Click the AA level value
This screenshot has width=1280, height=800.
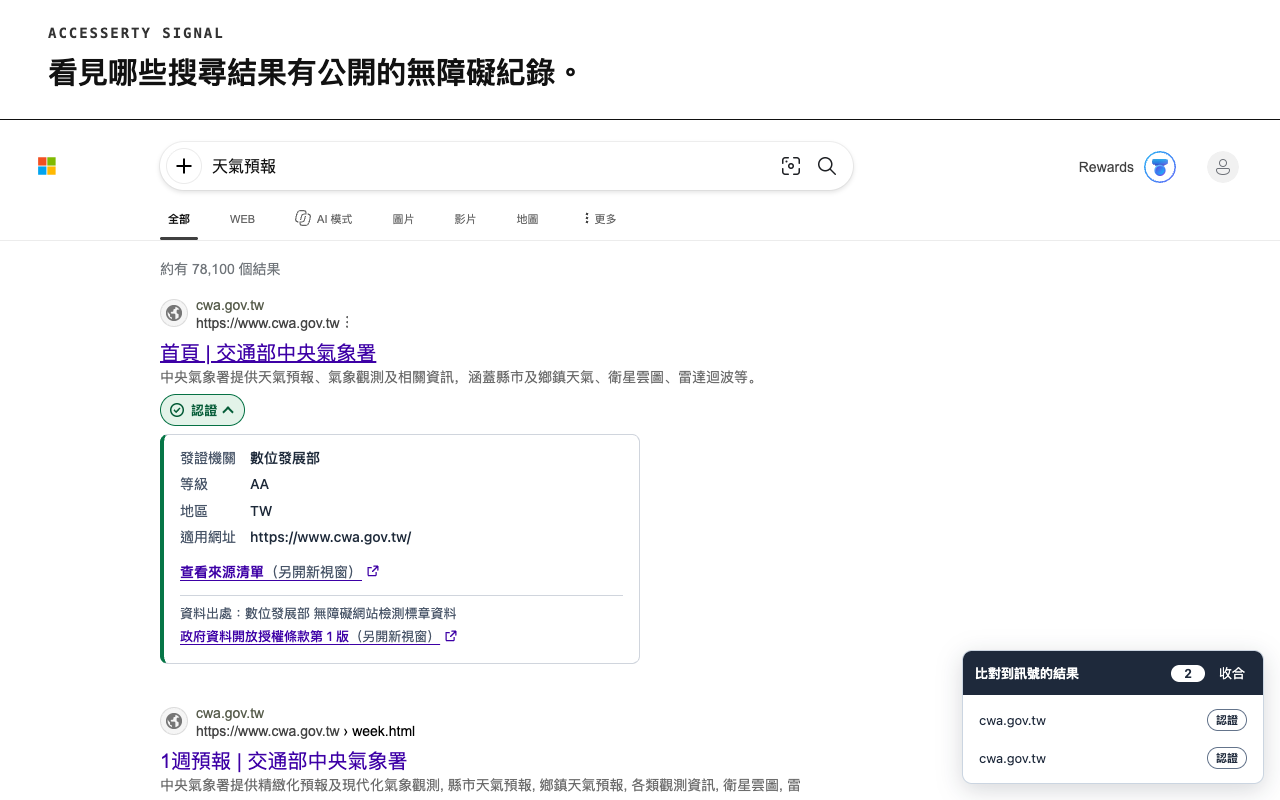click(x=260, y=484)
